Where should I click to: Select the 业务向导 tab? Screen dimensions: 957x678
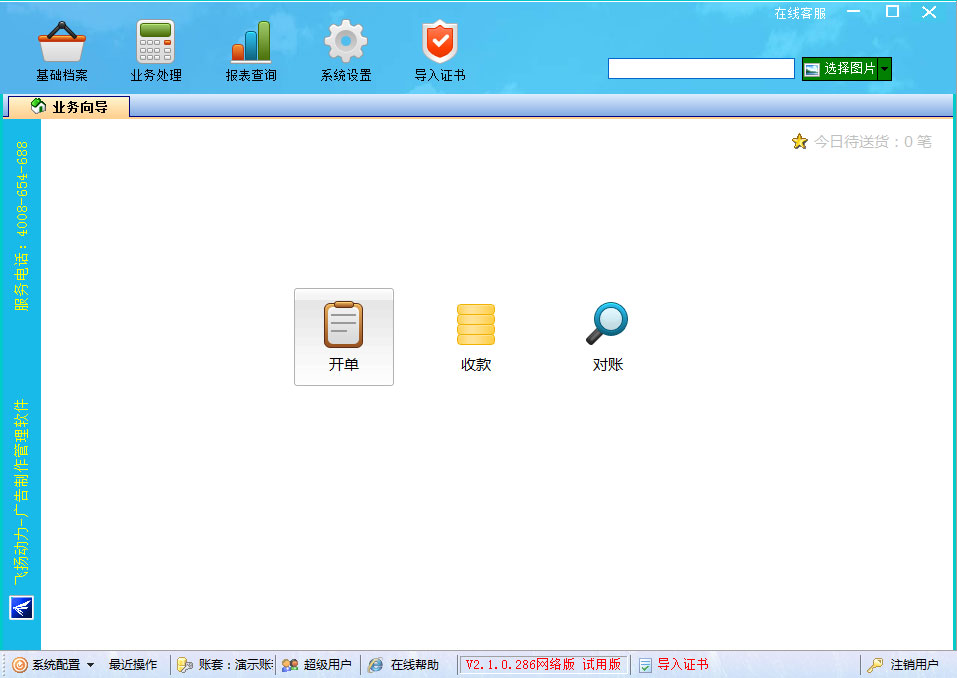point(69,107)
